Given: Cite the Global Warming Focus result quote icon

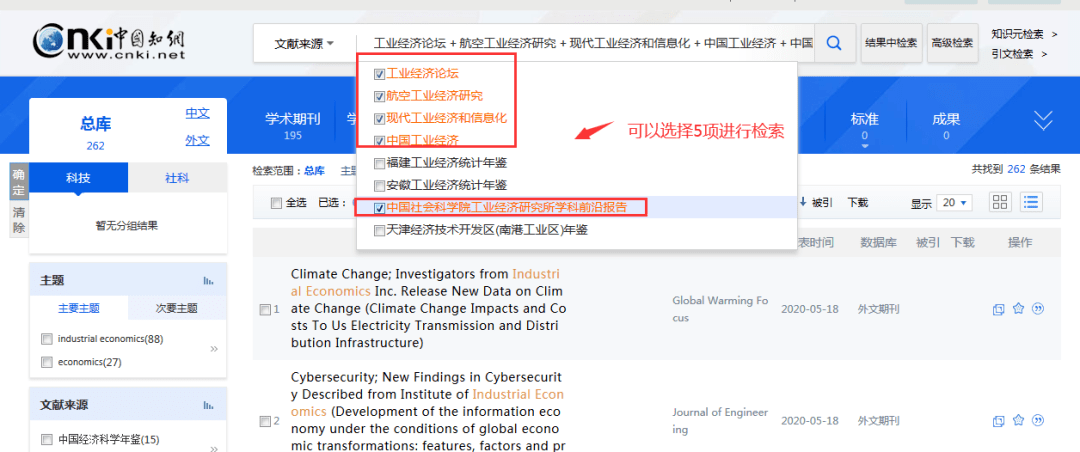Looking at the screenshot, I should pos(1039,309).
